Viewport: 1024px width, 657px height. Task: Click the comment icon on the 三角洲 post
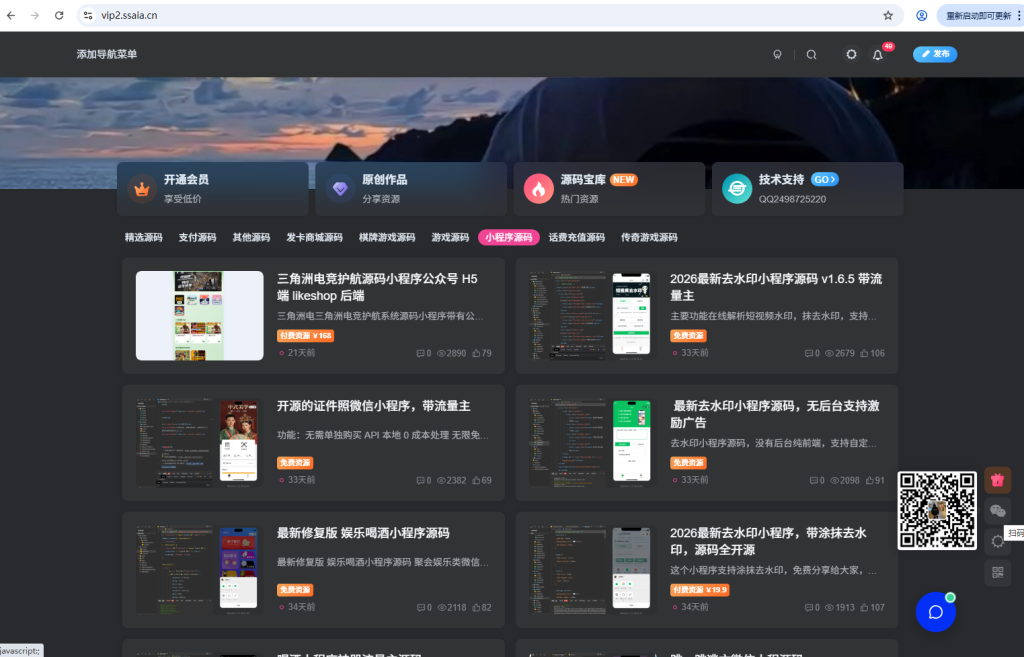pos(420,353)
